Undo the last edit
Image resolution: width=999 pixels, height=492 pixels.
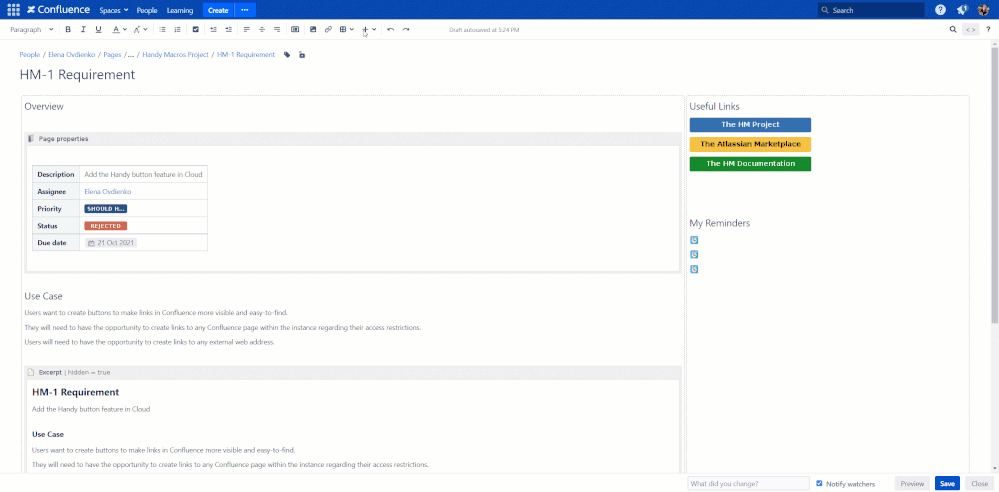[x=391, y=29]
